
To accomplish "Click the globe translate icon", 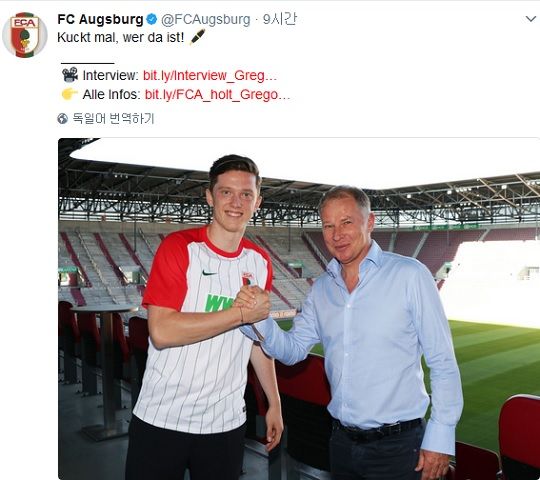I will pos(62,119).
